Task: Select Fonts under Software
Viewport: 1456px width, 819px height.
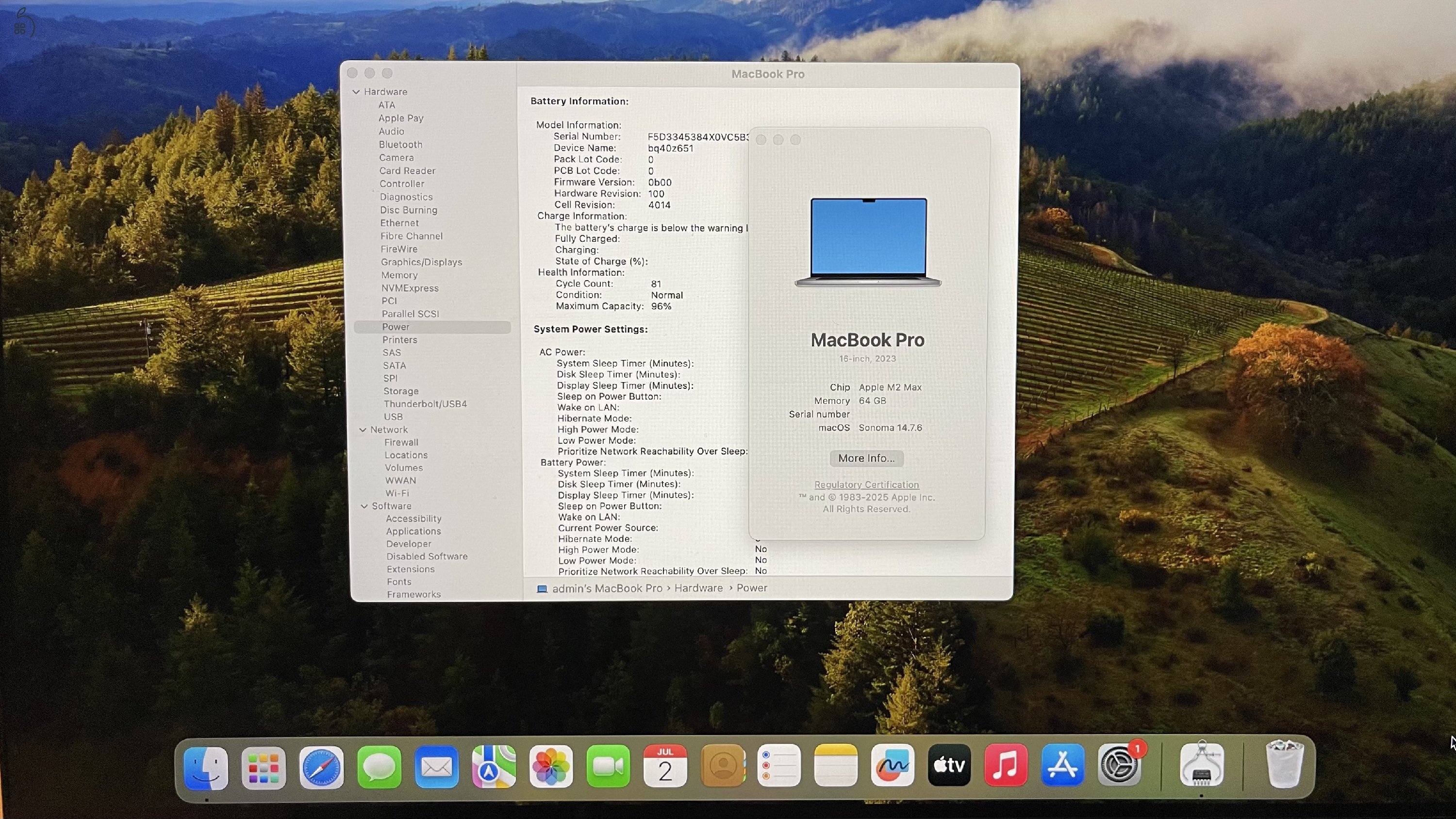Action: 399,582
